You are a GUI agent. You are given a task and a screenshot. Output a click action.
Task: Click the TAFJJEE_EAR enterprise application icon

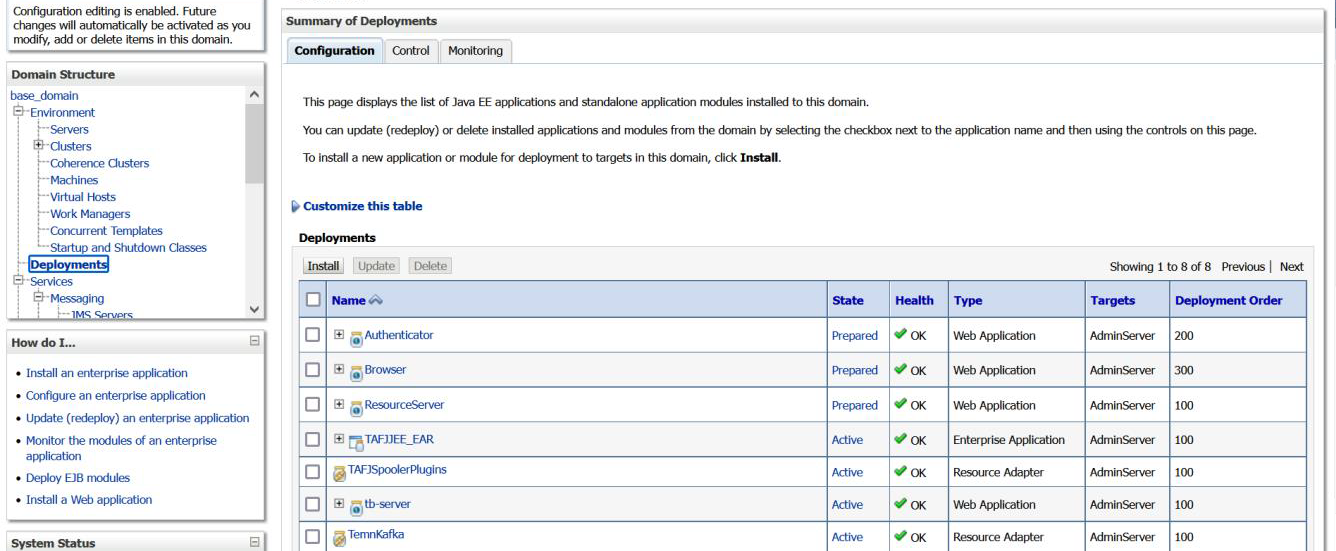356,441
